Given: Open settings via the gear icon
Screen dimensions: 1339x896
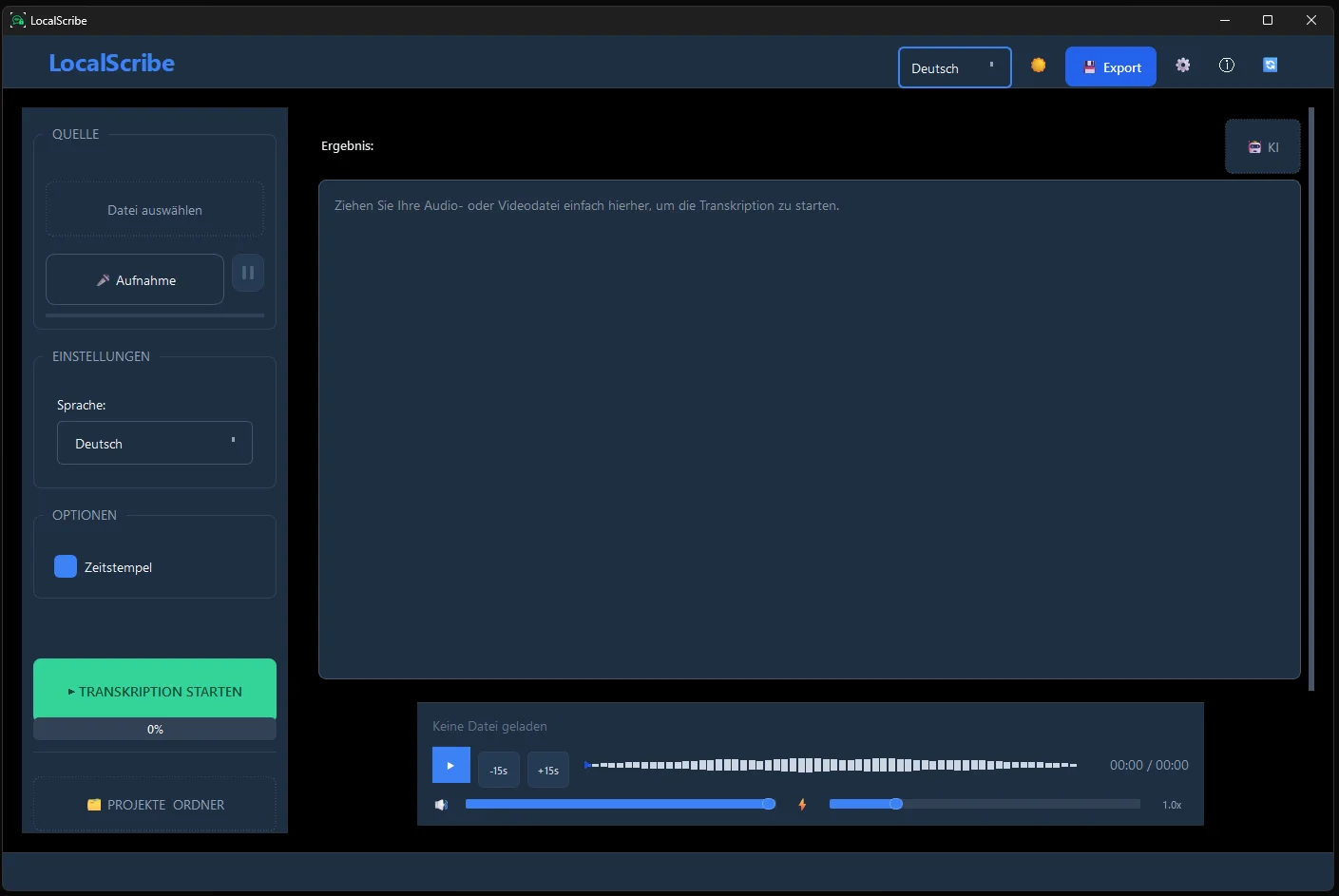Looking at the screenshot, I should coord(1182,65).
